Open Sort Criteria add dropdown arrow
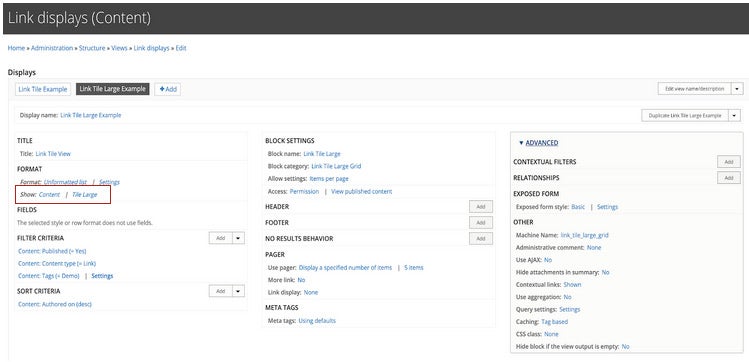Screen dimensions: 749x362 [x=239, y=291]
